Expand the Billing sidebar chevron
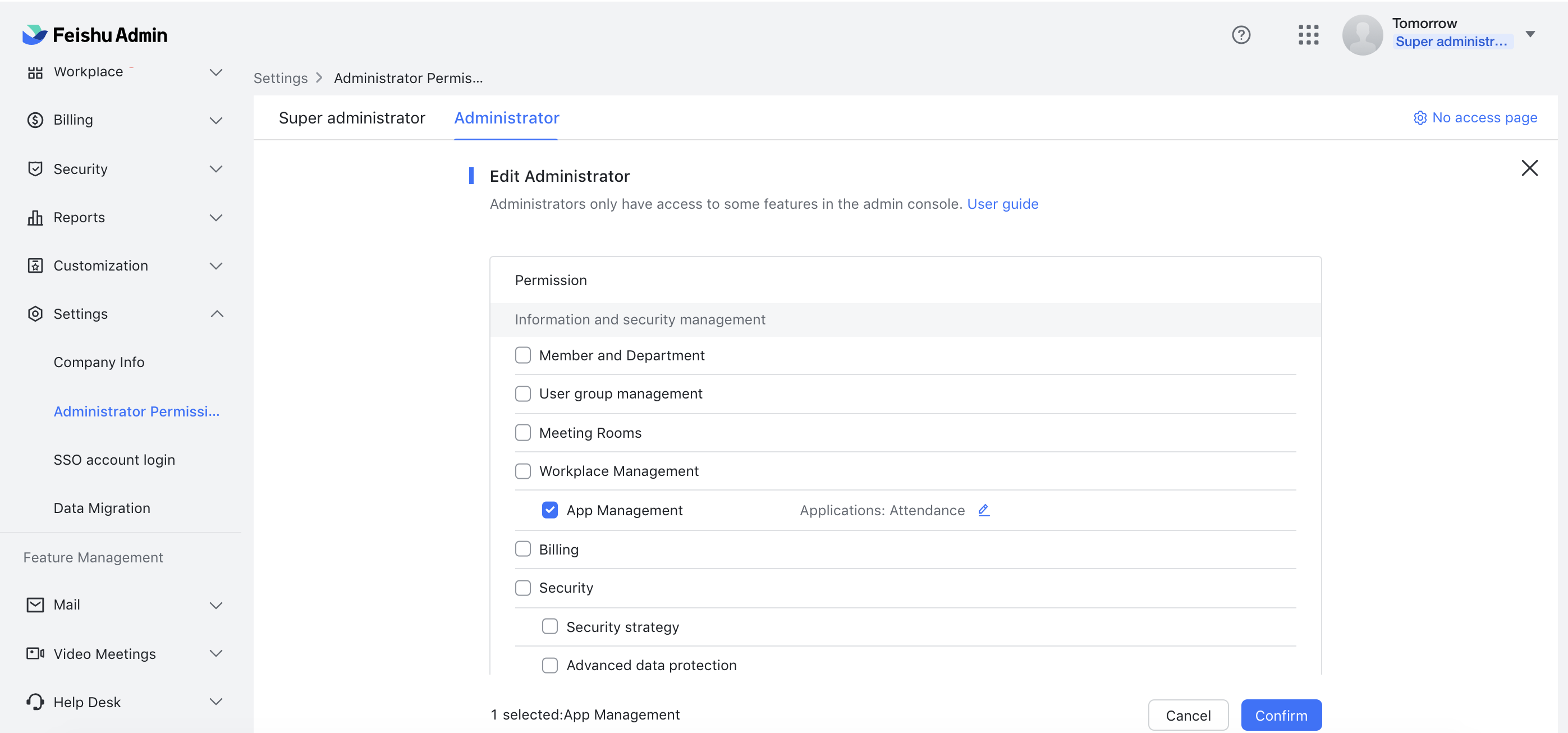The image size is (1568, 733). [216, 120]
